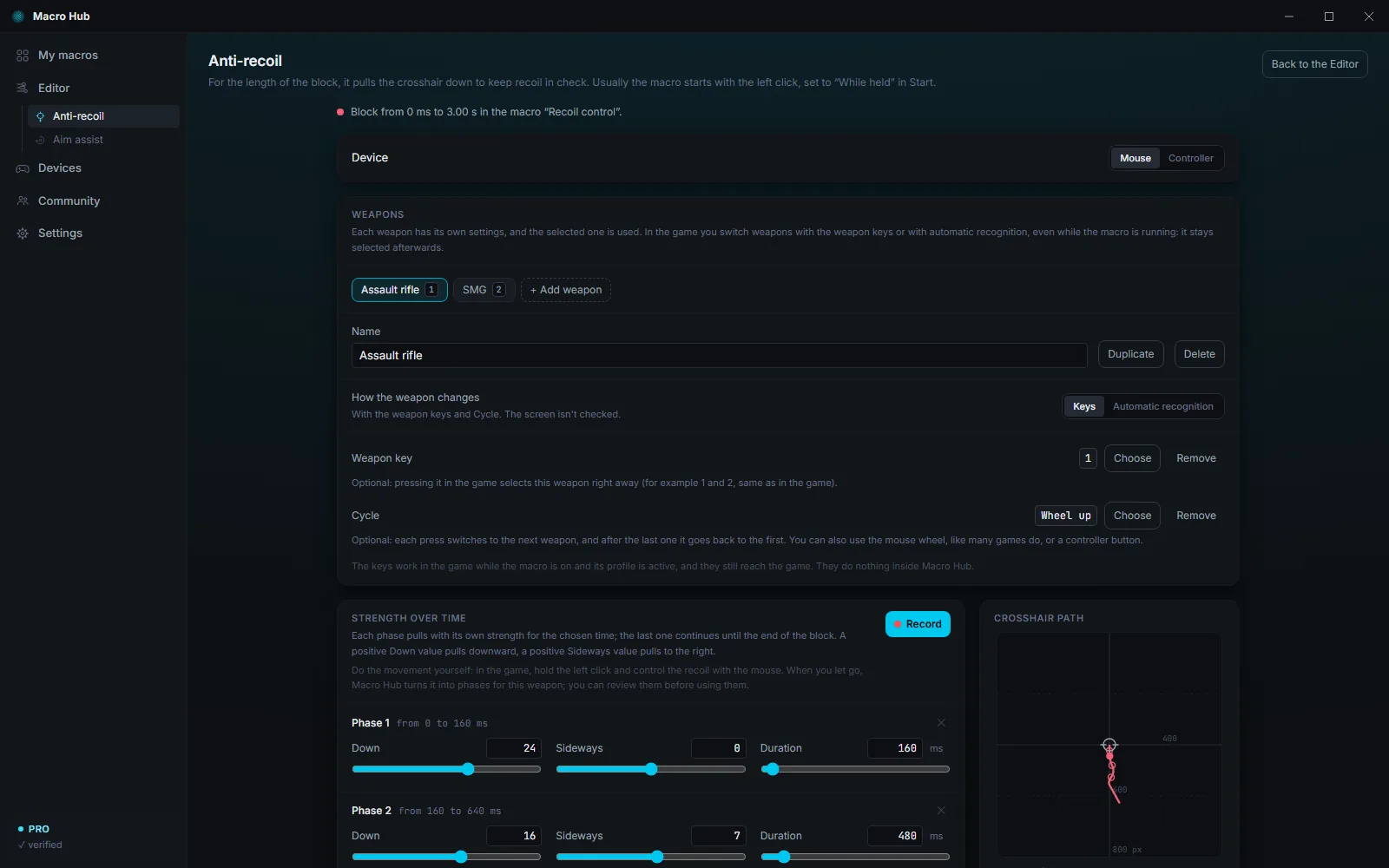
Task: Click the Phase 1 Duration value field
Action: pyautogui.click(x=895, y=748)
